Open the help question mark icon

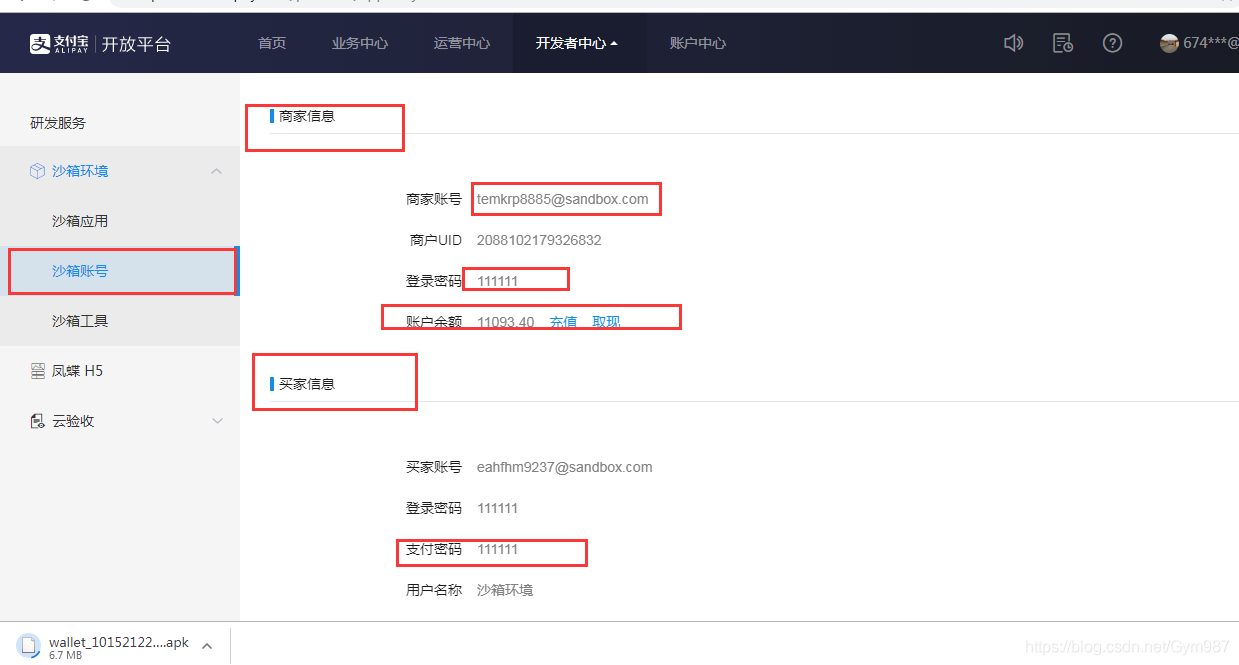pyautogui.click(x=1112, y=43)
